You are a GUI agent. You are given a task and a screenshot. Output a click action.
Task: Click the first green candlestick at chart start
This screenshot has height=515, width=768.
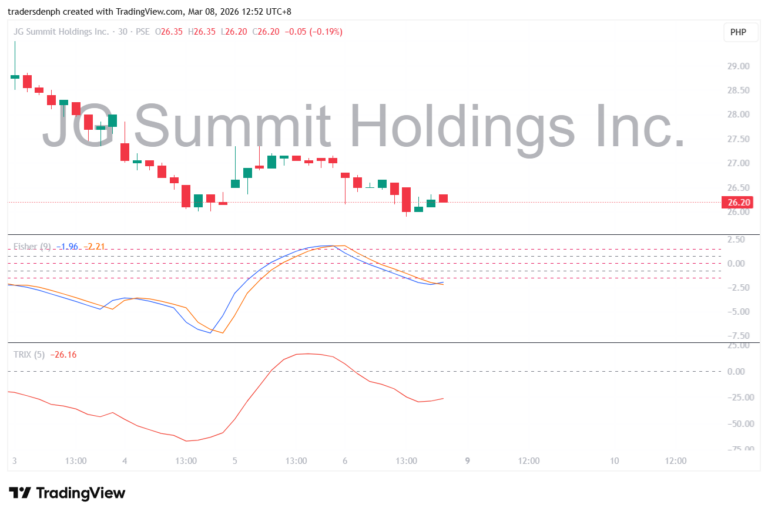[x=15, y=75]
